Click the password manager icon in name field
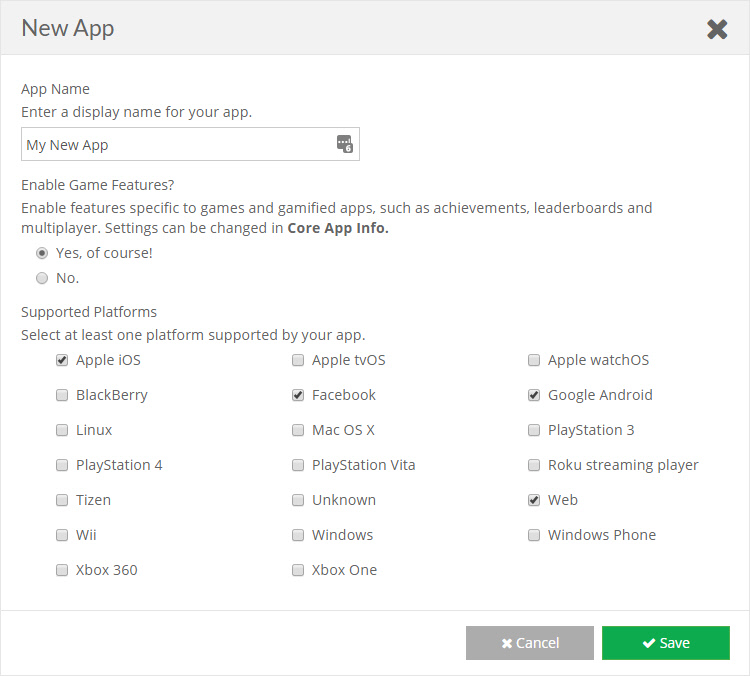This screenshot has width=750, height=676. click(x=344, y=144)
